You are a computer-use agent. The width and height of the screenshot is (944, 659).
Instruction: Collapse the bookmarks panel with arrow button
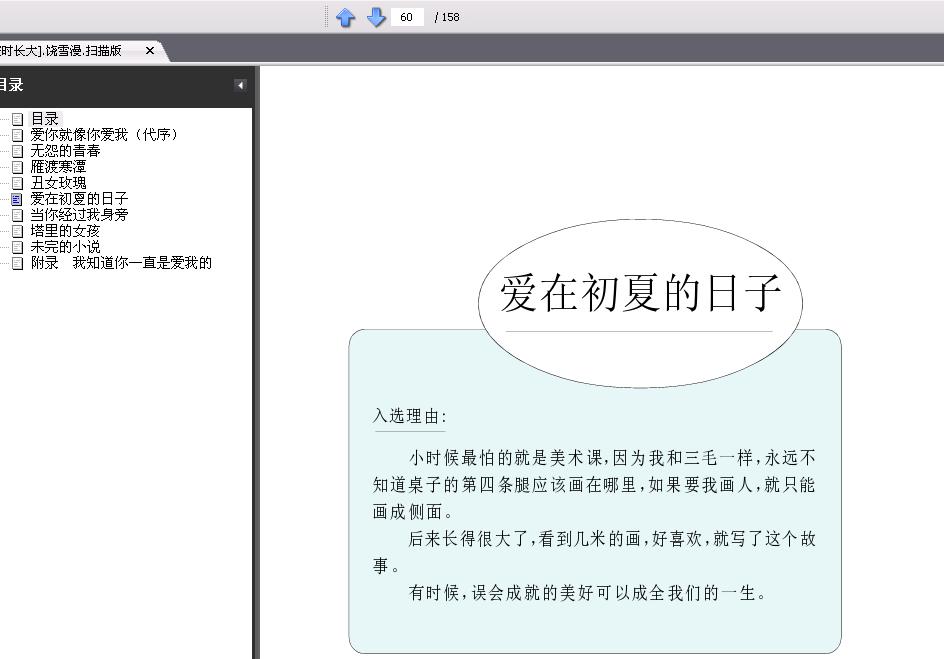pos(240,85)
